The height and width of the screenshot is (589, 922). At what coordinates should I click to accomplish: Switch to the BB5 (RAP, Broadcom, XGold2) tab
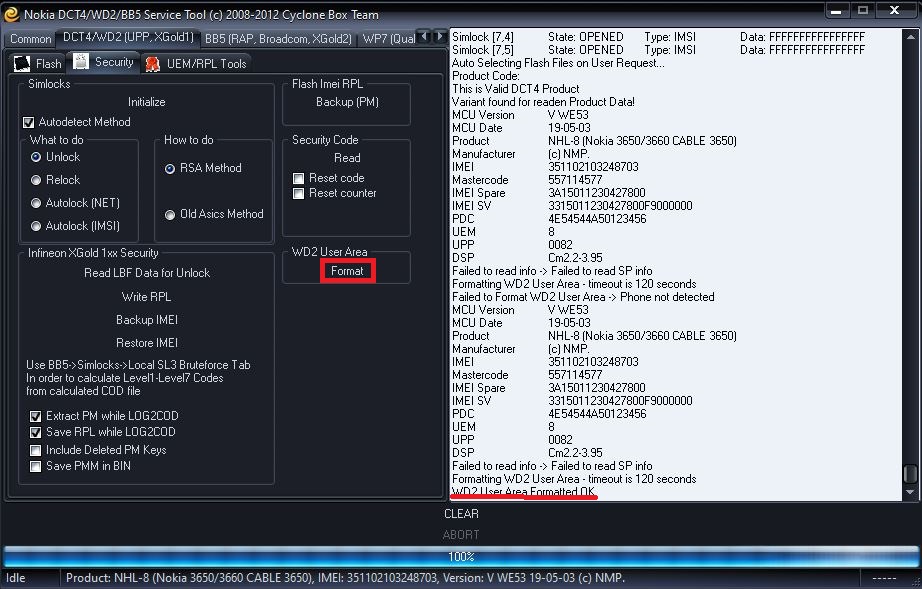pos(277,38)
